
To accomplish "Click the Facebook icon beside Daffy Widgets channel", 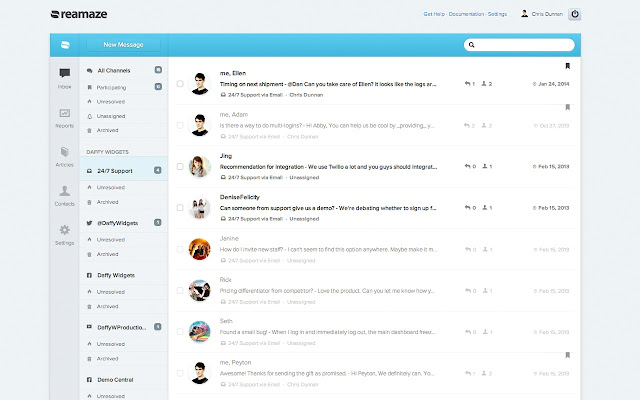I will point(89,275).
